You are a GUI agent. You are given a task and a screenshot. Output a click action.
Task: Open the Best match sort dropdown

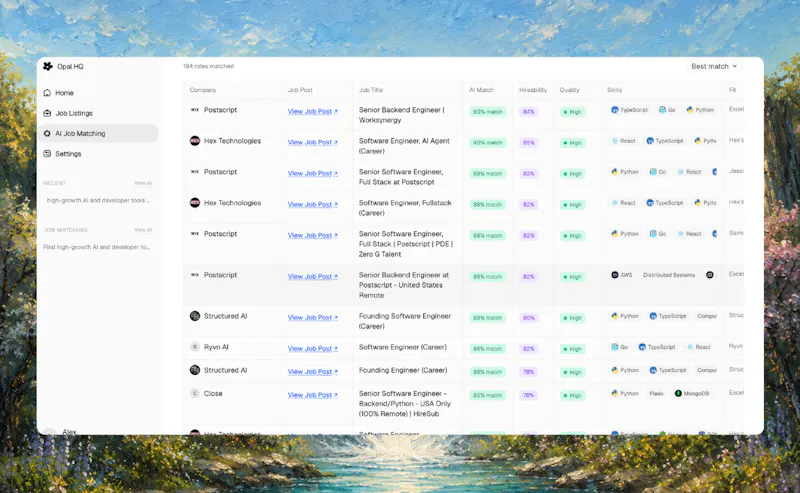tap(714, 66)
